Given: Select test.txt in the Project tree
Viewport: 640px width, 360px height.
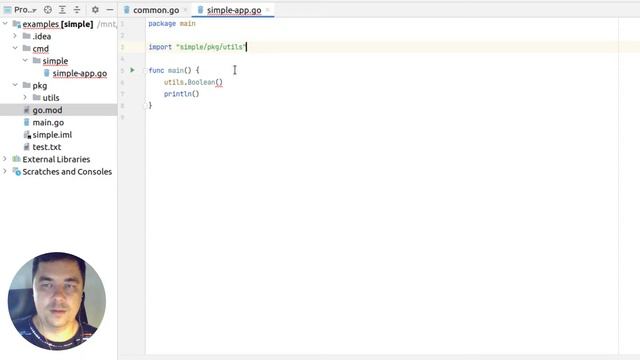Looking at the screenshot, I should pyautogui.click(x=47, y=147).
